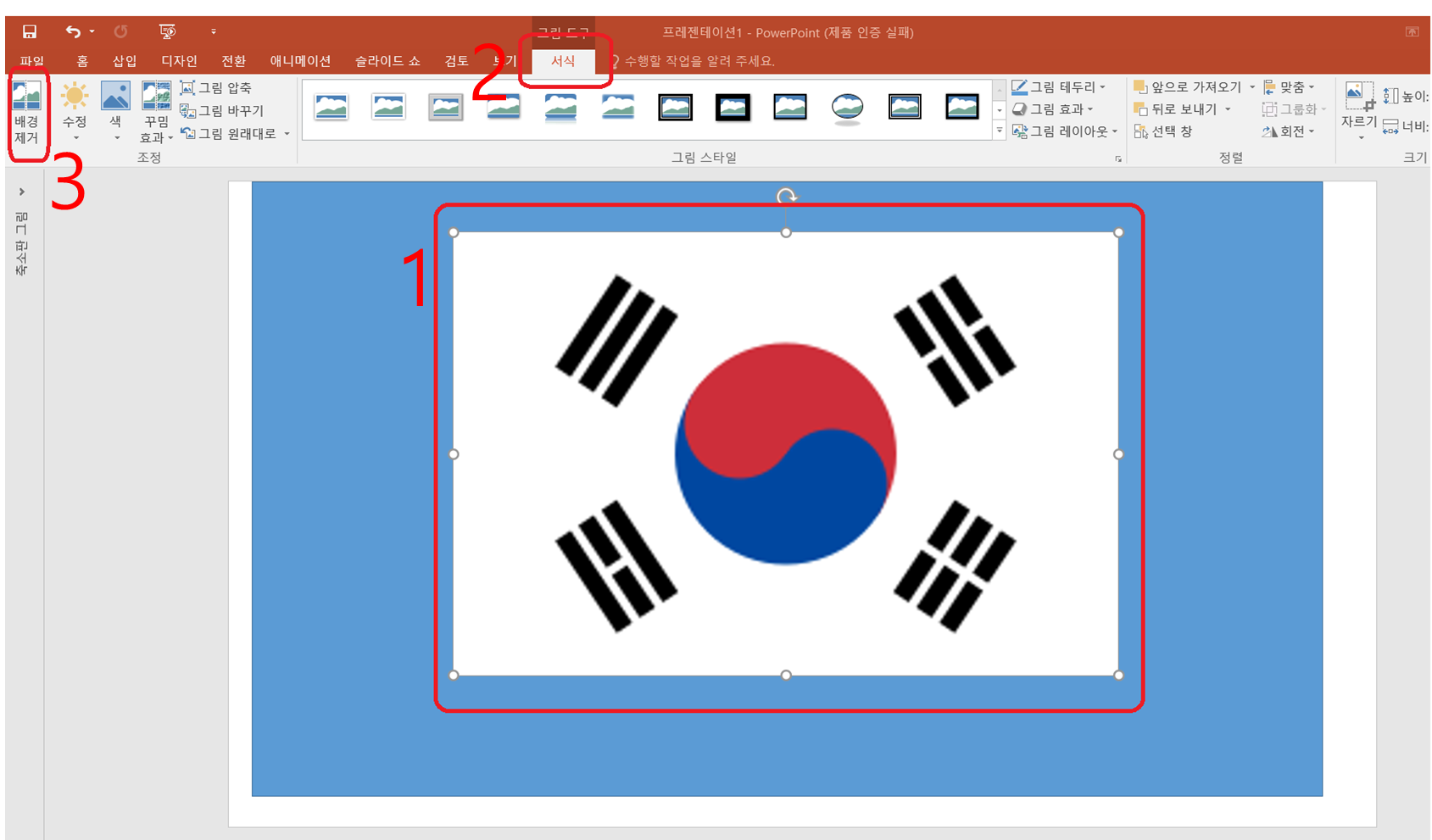Image resolution: width=1432 pixels, height=840 pixels.
Task: Click 그림 원래대로 reset picture
Action: [x=229, y=134]
